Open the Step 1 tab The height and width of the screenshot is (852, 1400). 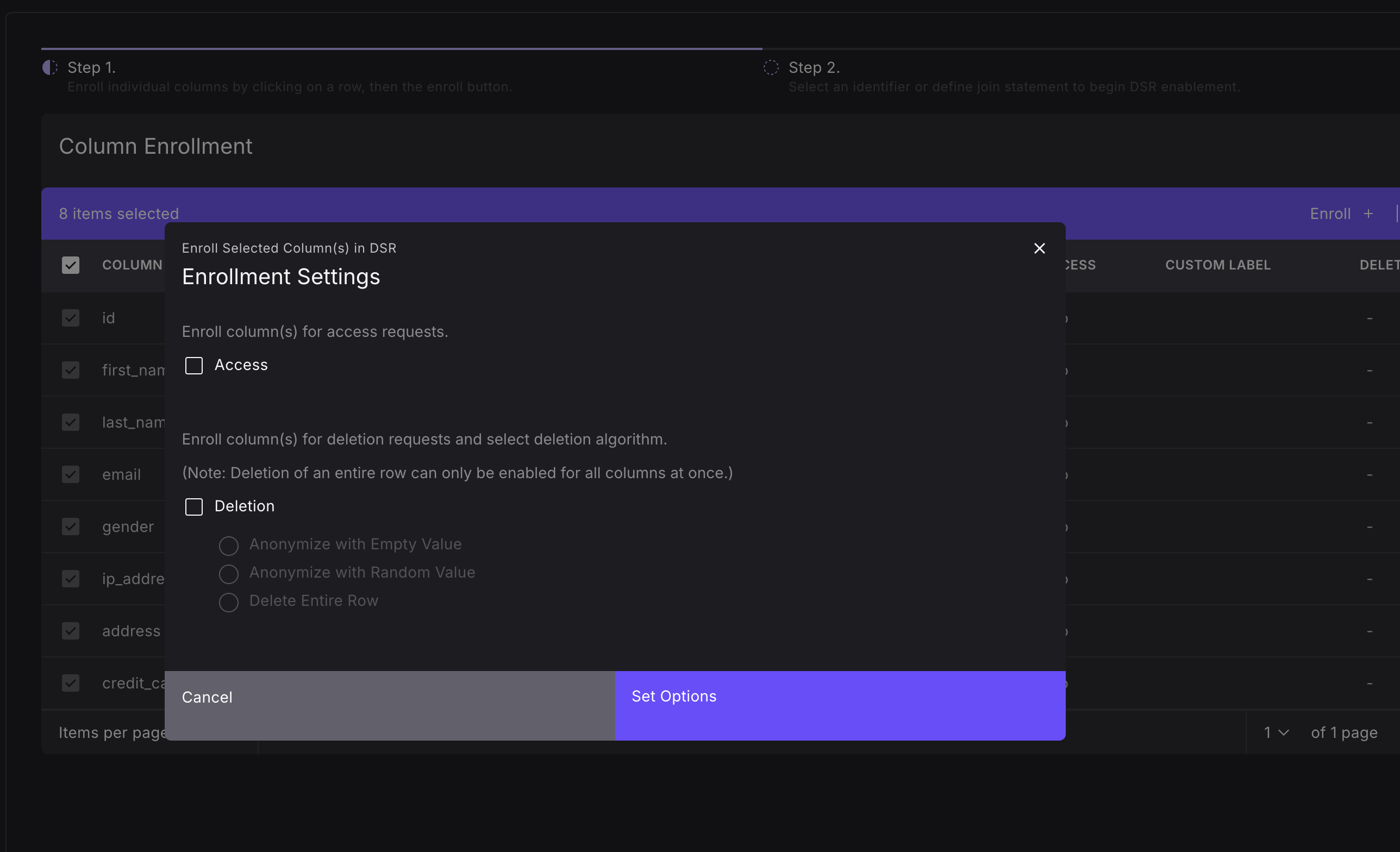point(91,67)
